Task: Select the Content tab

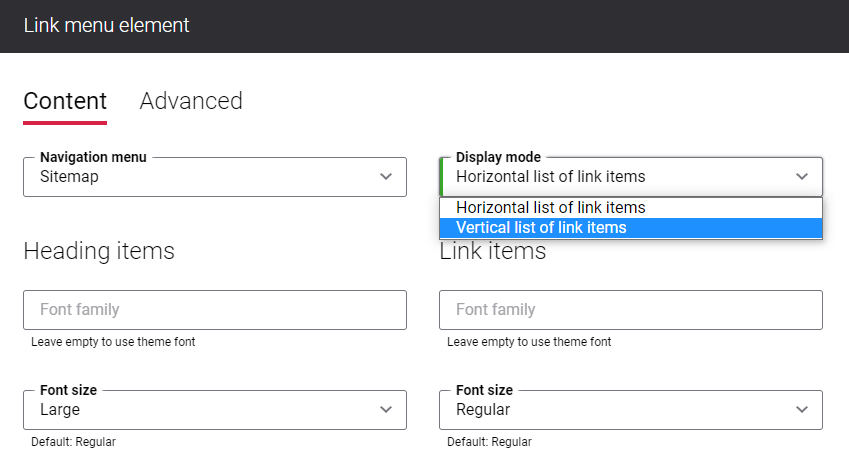Action: (65, 101)
